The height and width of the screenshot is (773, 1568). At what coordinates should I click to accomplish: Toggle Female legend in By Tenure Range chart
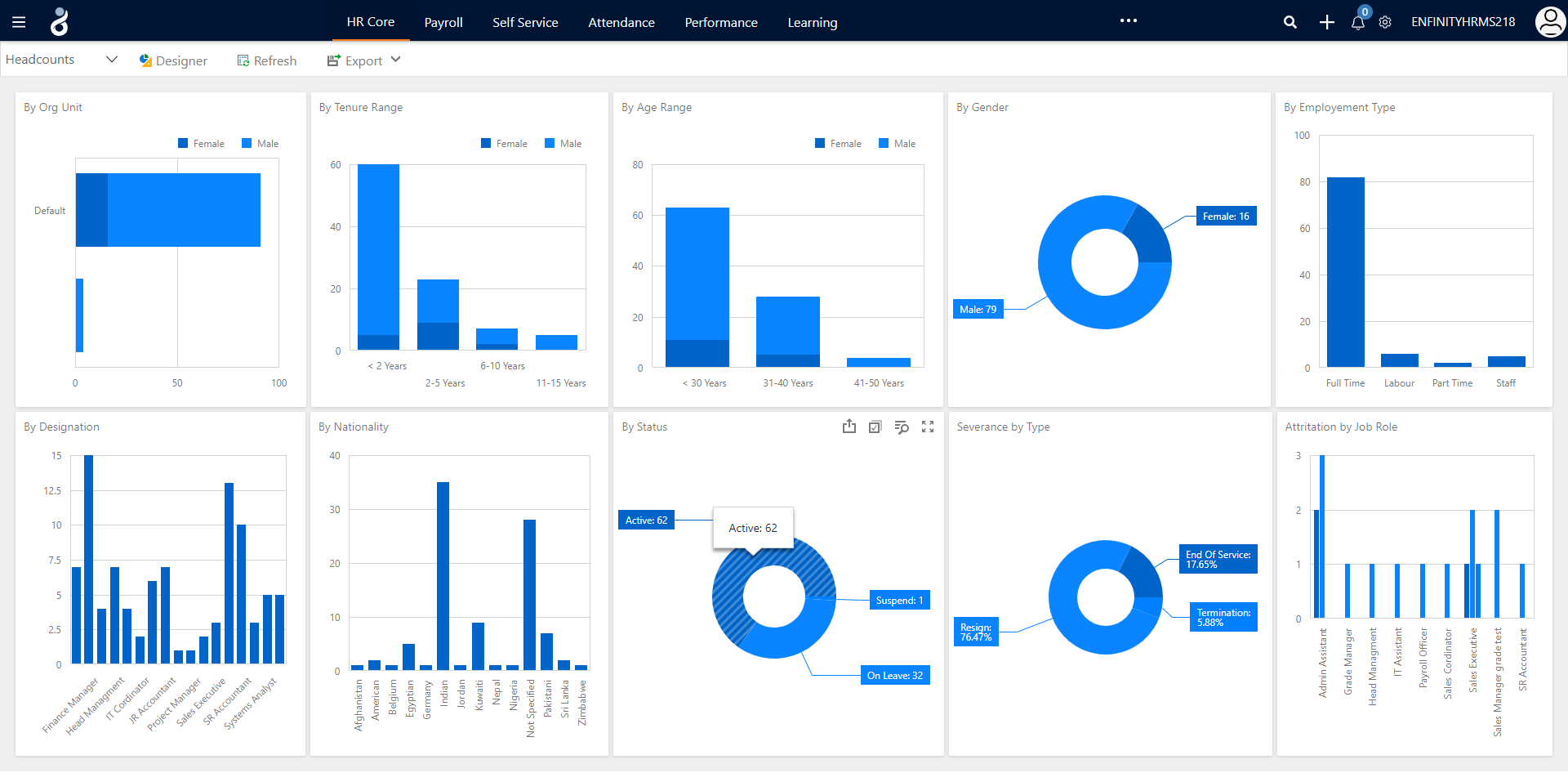pyautogui.click(x=504, y=144)
